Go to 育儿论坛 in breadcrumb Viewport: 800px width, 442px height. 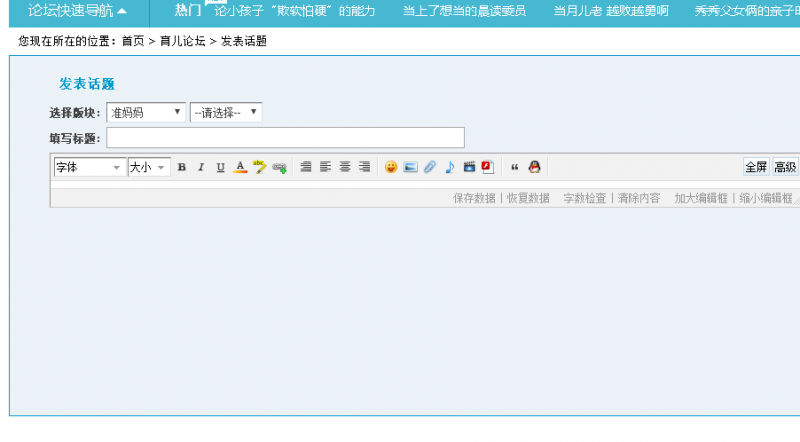182,42
